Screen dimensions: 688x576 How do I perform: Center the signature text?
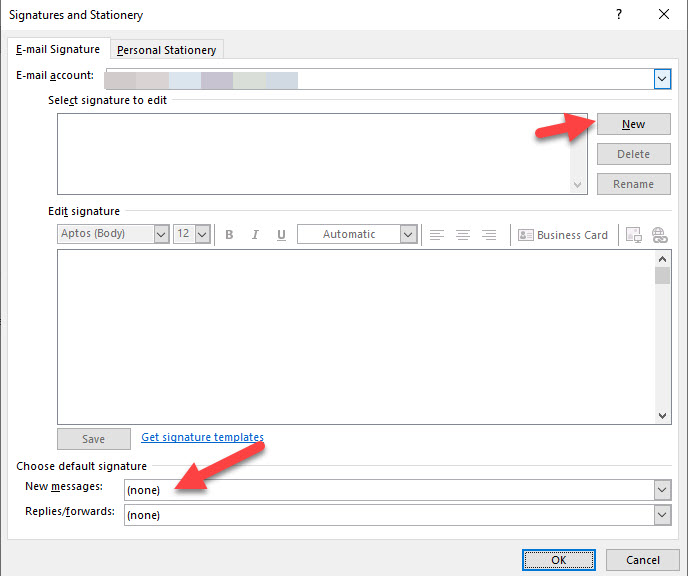point(463,235)
